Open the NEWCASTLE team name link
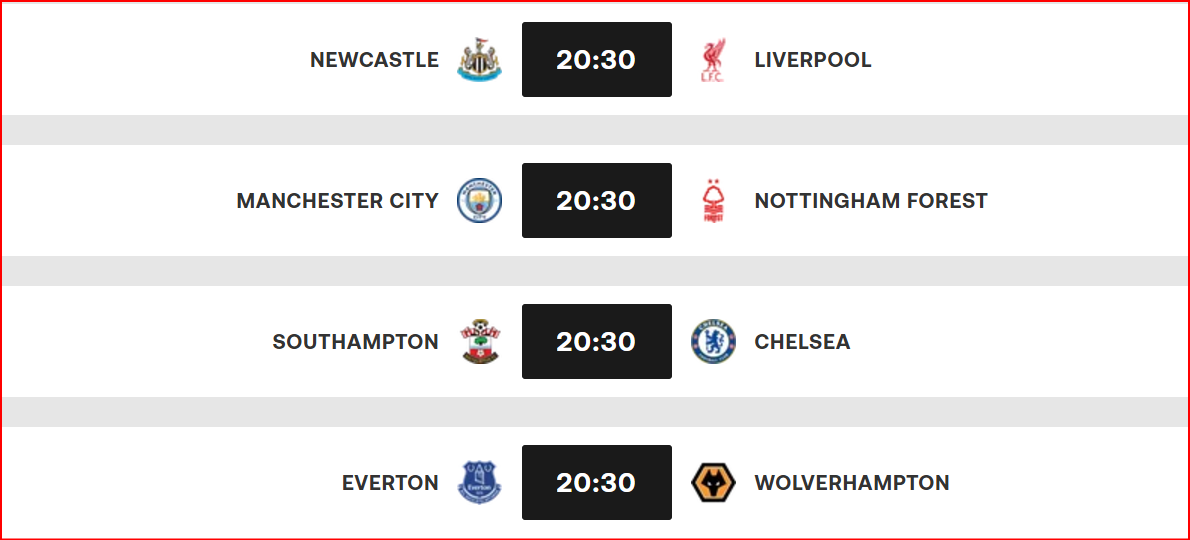Image resolution: width=1190 pixels, height=540 pixels. coord(374,60)
